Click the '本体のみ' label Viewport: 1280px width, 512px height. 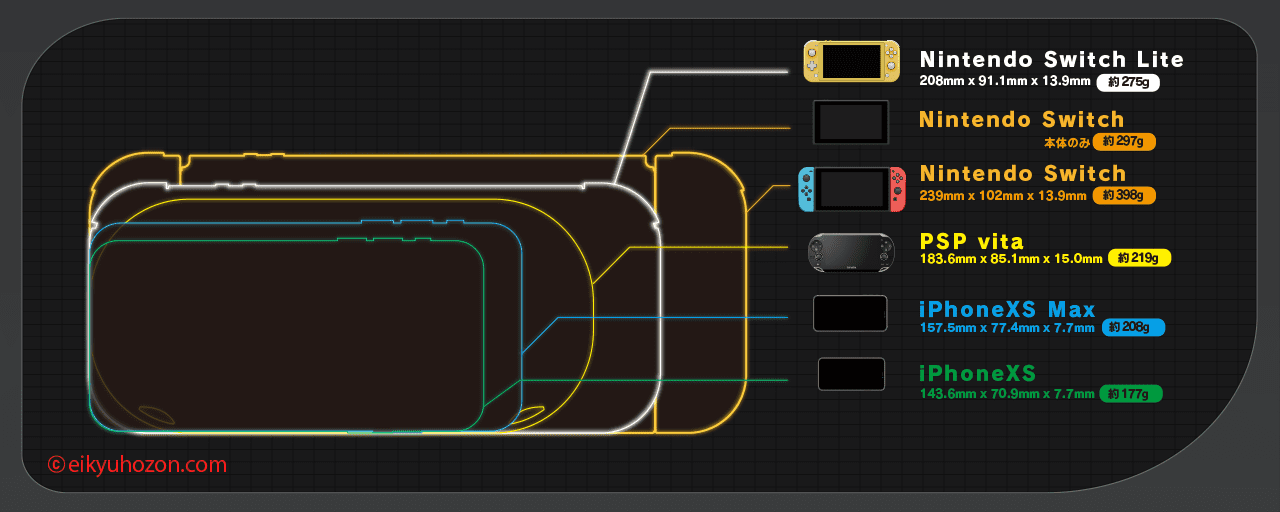pyautogui.click(x=1065, y=142)
